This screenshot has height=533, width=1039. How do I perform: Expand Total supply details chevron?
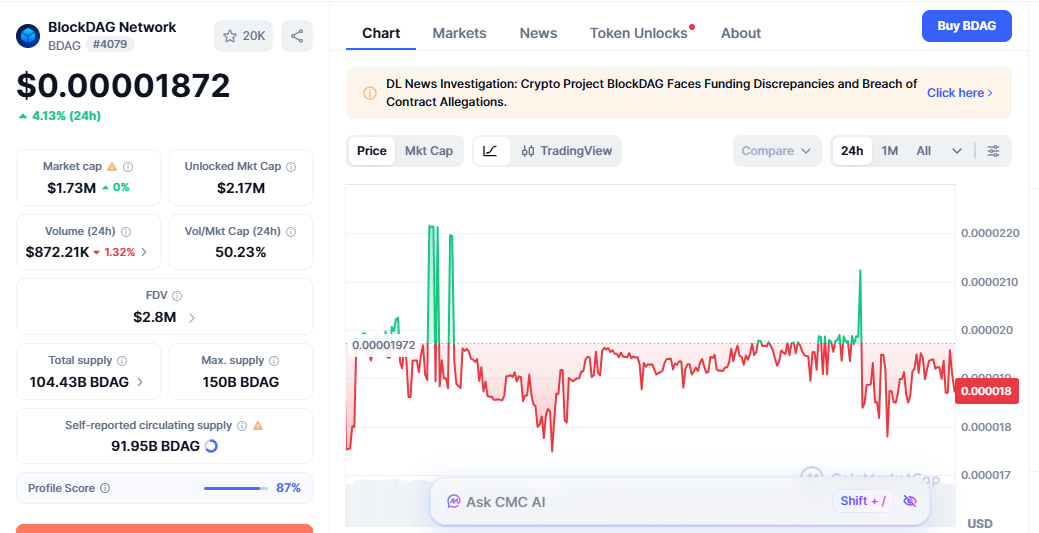coord(140,382)
